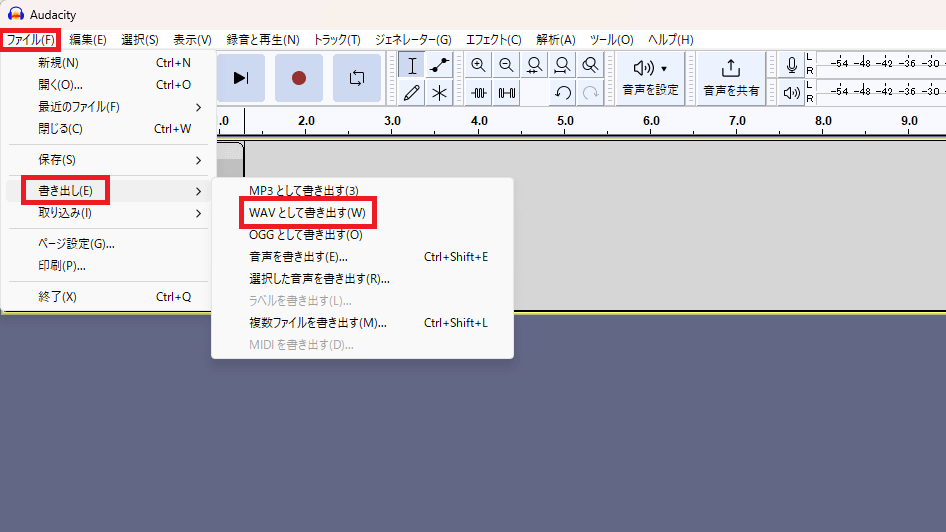Open the ジェネレーター(G) menu

coord(413,40)
